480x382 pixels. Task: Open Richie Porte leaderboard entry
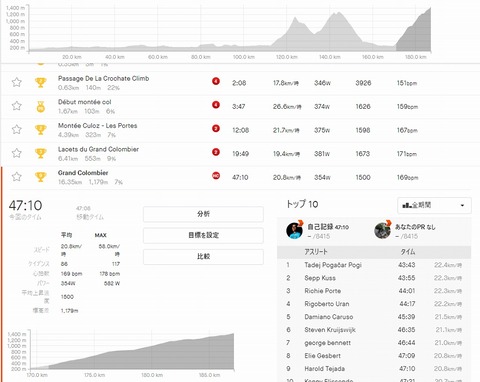pos(322,291)
